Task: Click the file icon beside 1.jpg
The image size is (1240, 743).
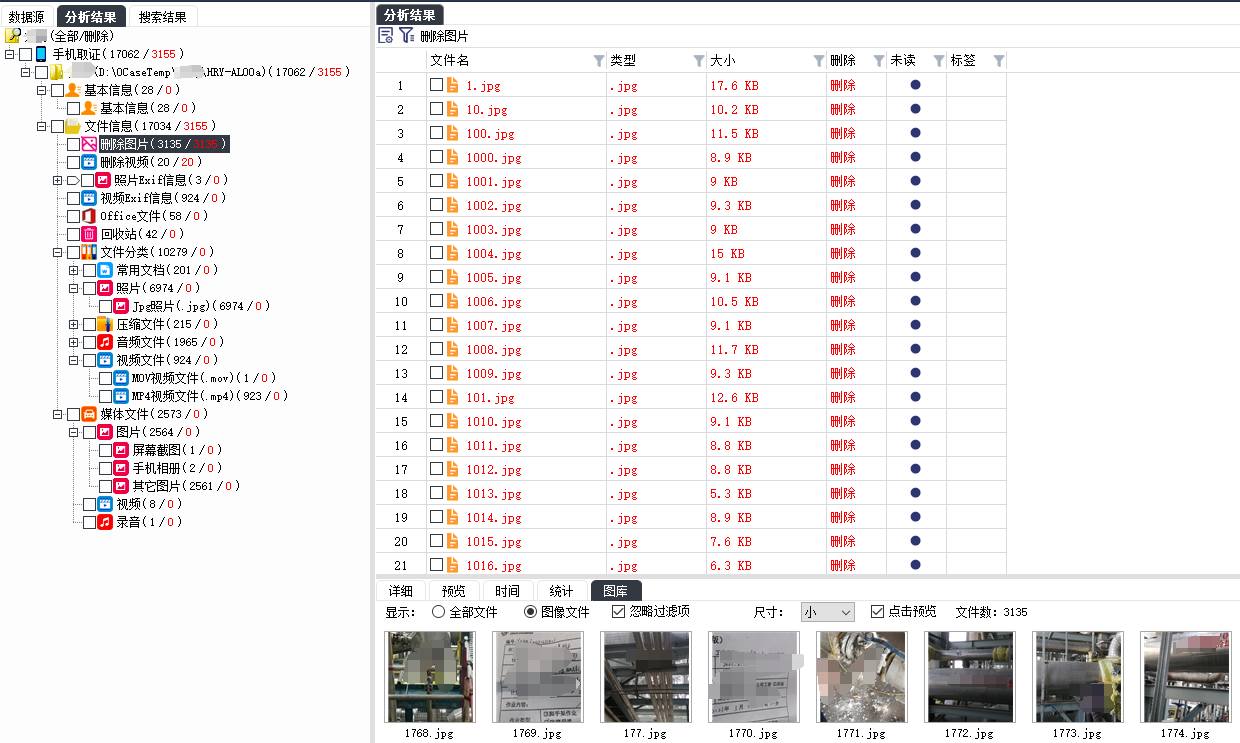Action: point(453,85)
